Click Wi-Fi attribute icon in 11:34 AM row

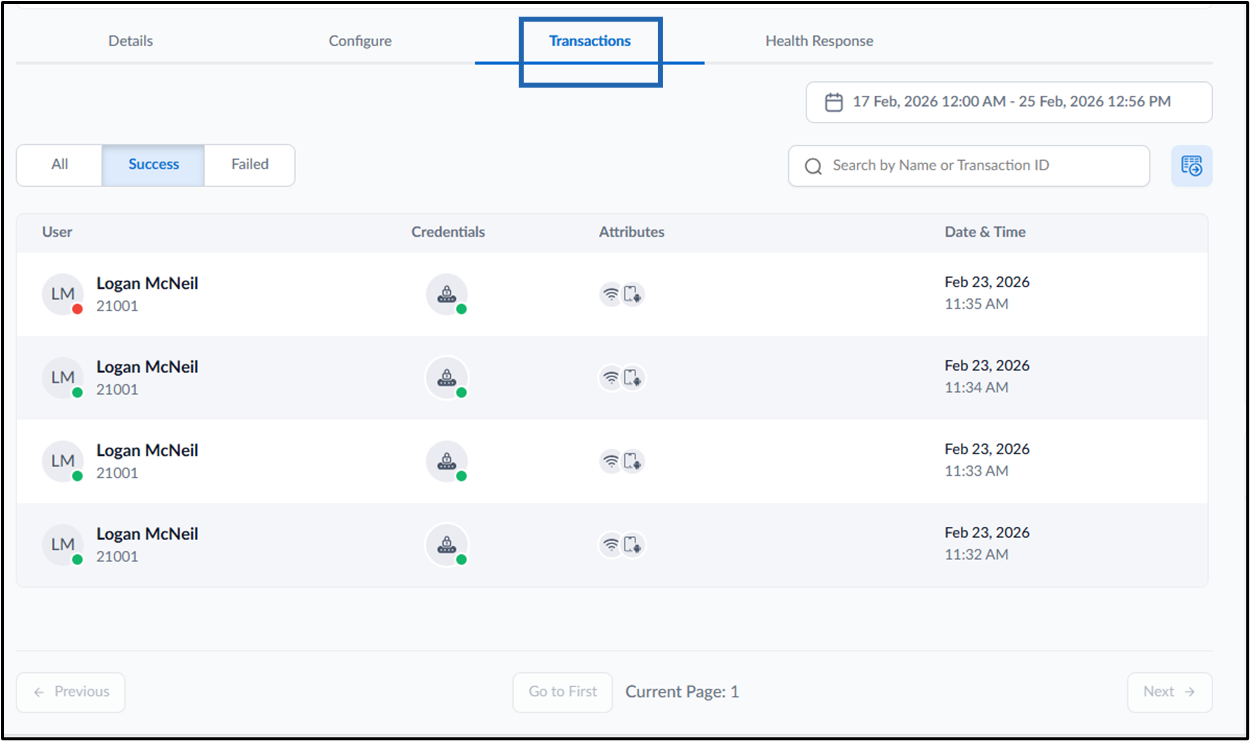[x=611, y=378]
